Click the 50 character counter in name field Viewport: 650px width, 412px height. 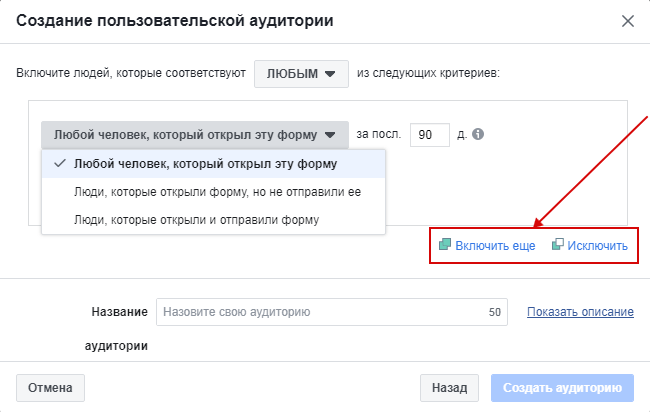pyautogui.click(x=494, y=312)
